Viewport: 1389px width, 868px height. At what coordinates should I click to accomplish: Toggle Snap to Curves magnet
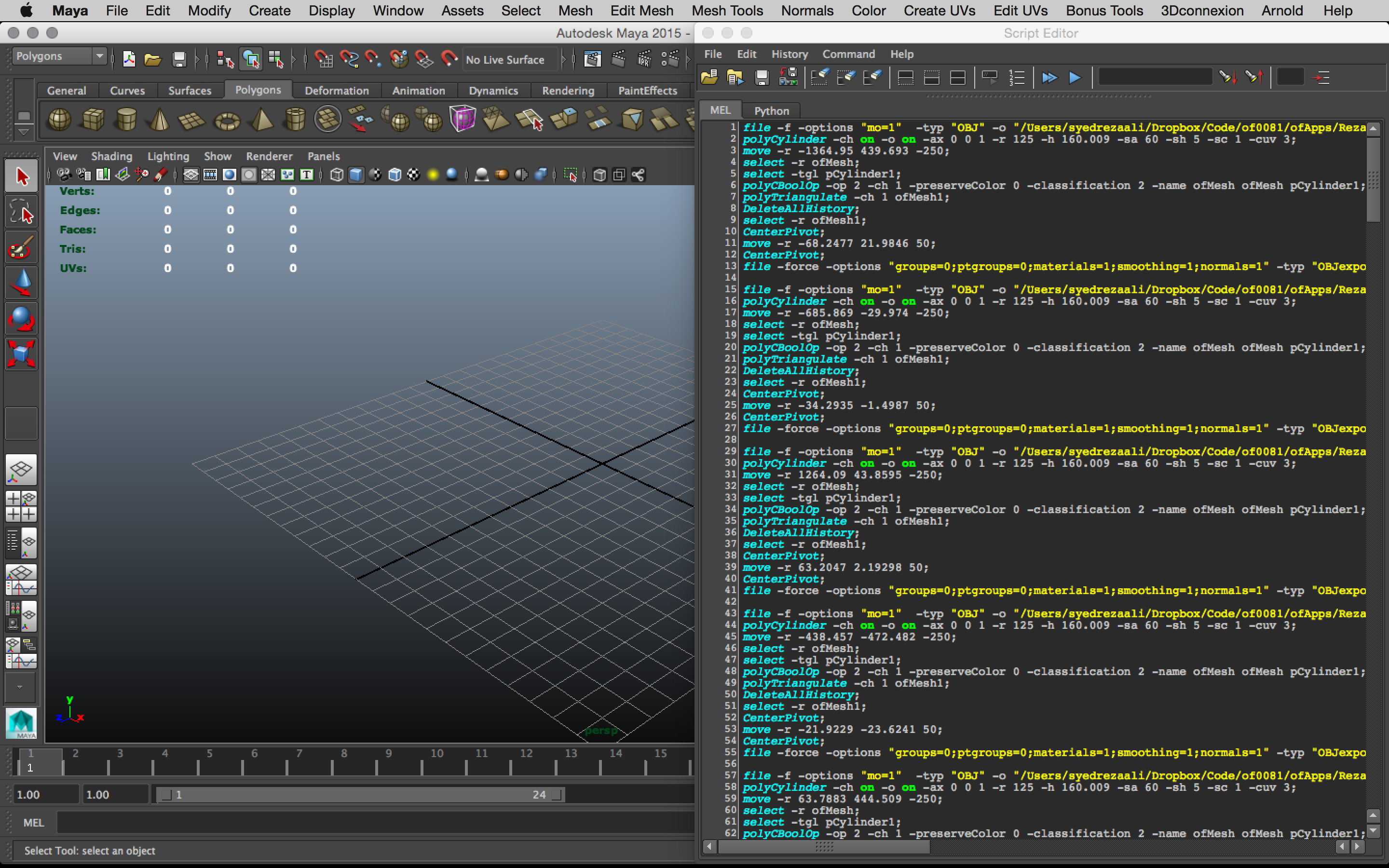pos(349,59)
